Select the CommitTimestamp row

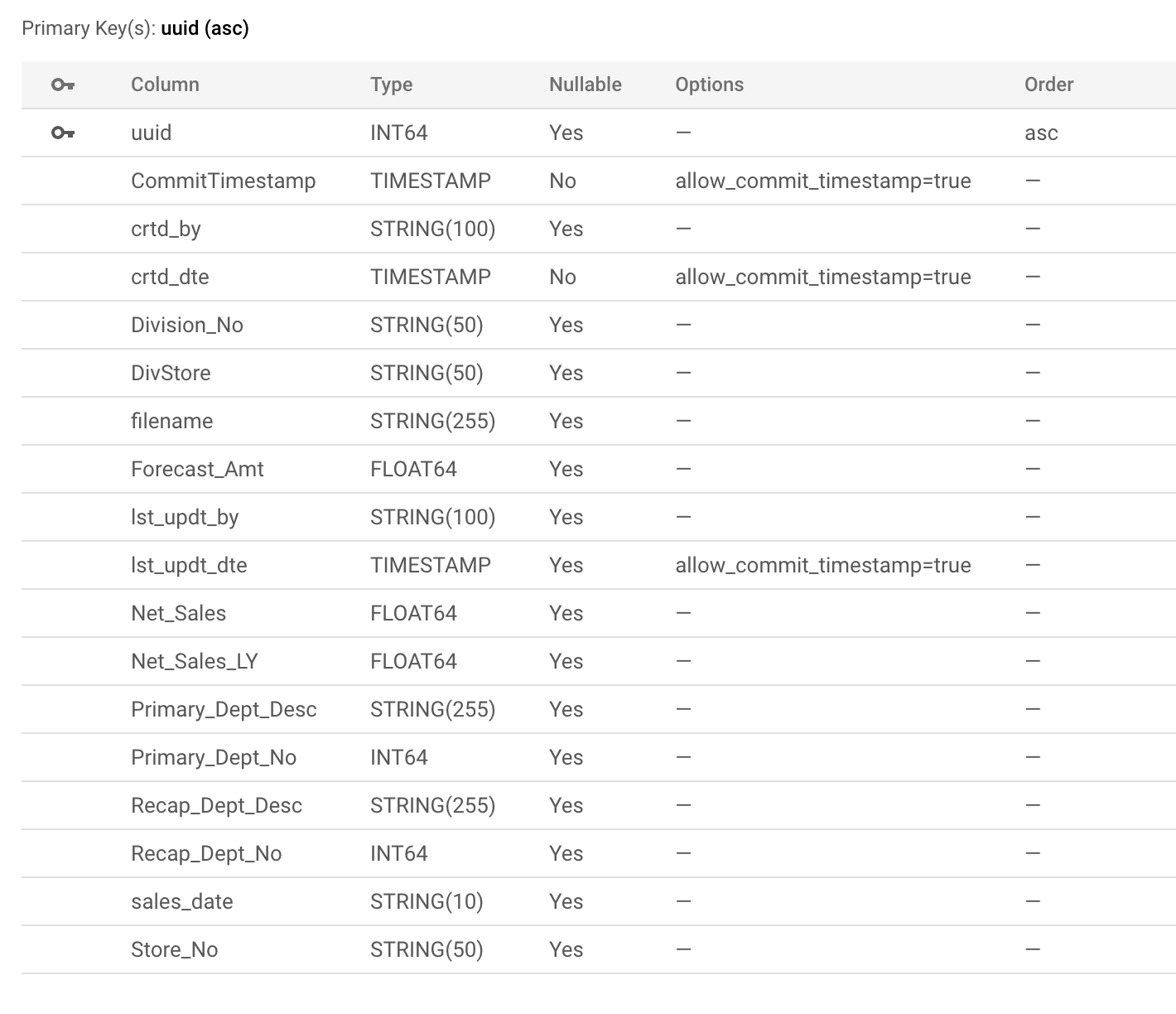(223, 181)
